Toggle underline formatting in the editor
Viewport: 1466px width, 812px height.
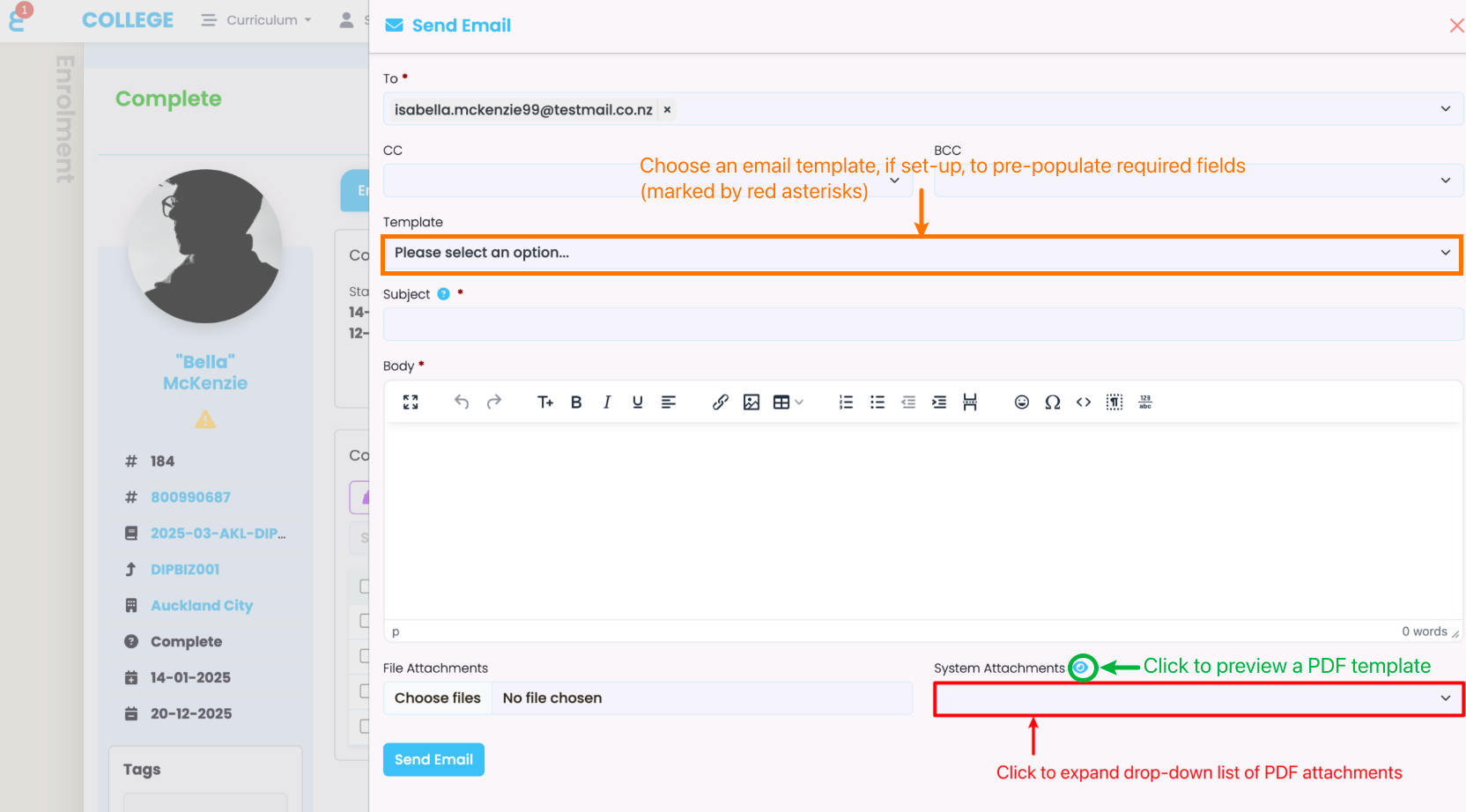[x=638, y=402]
